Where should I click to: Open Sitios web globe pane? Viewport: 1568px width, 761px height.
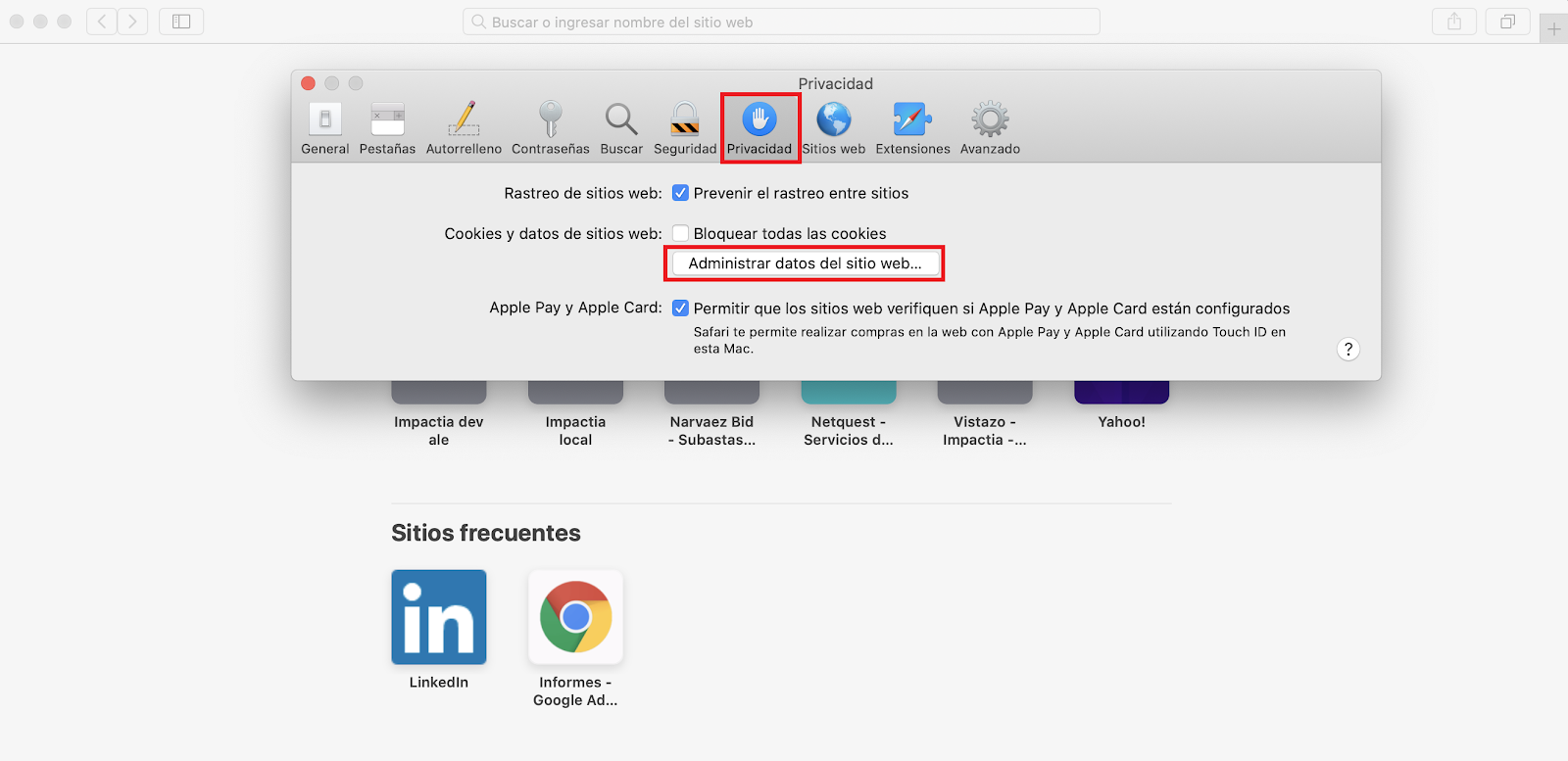(x=833, y=128)
